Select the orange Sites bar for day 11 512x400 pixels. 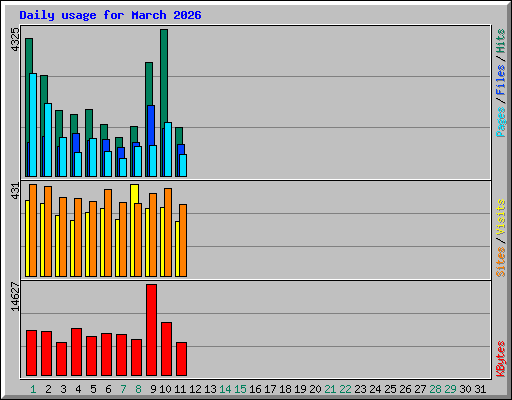[x=183, y=240]
